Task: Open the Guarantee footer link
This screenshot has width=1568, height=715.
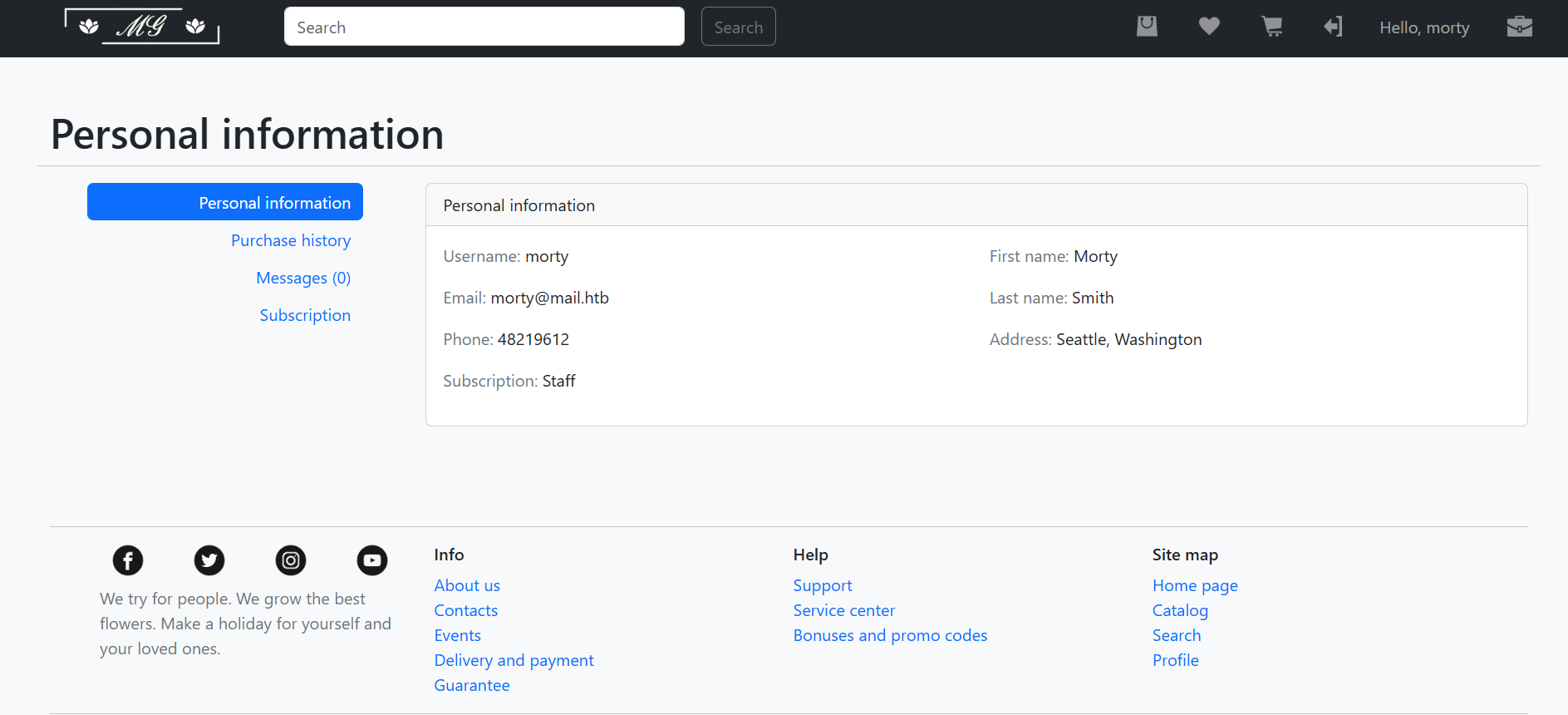Action: (x=472, y=685)
